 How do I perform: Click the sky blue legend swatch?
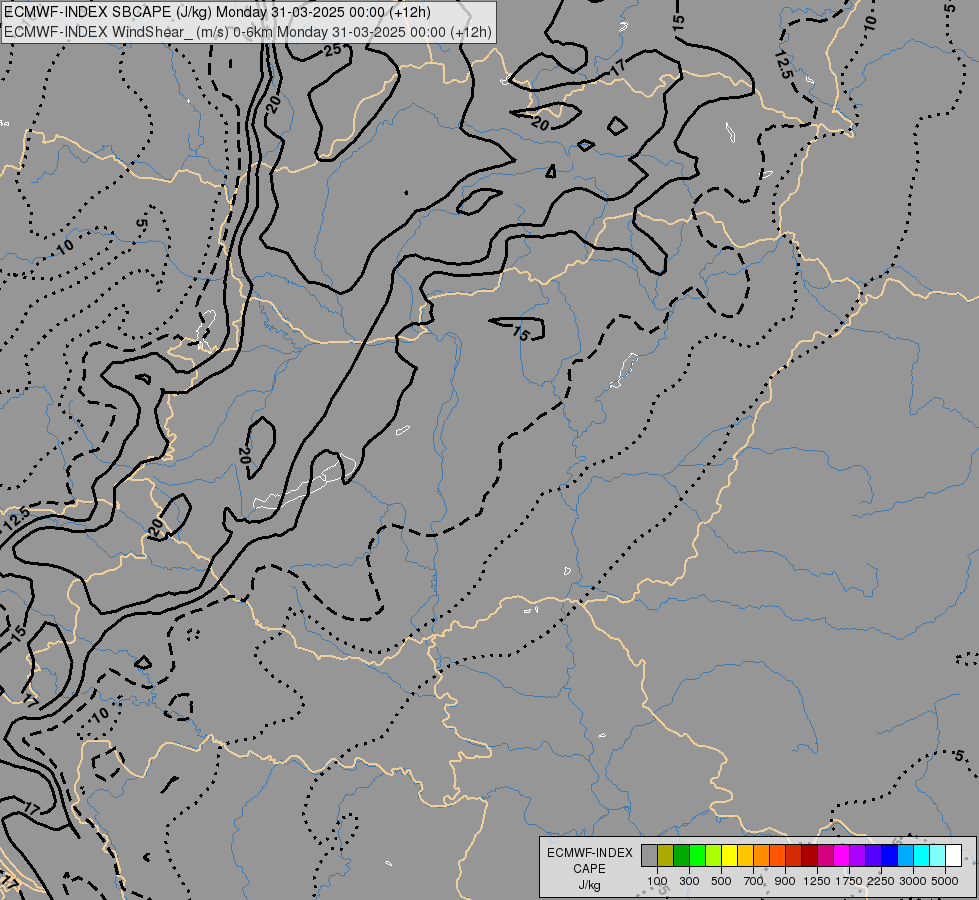pyautogui.click(x=905, y=856)
